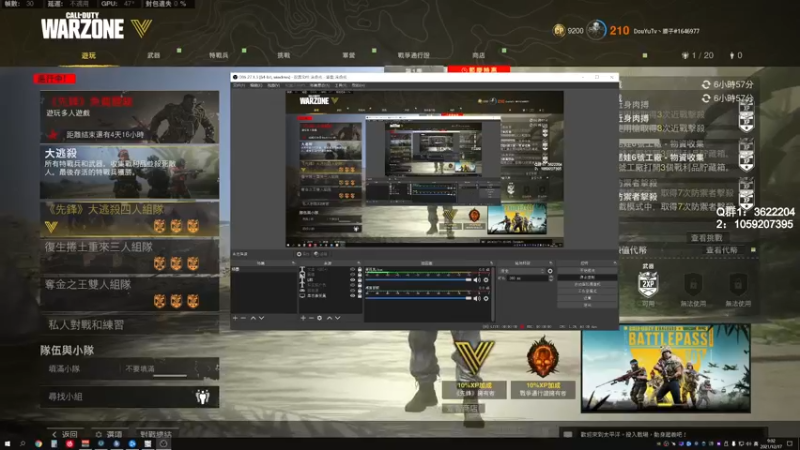Open the 商店 store tab
The image size is (800, 450).
478,55
